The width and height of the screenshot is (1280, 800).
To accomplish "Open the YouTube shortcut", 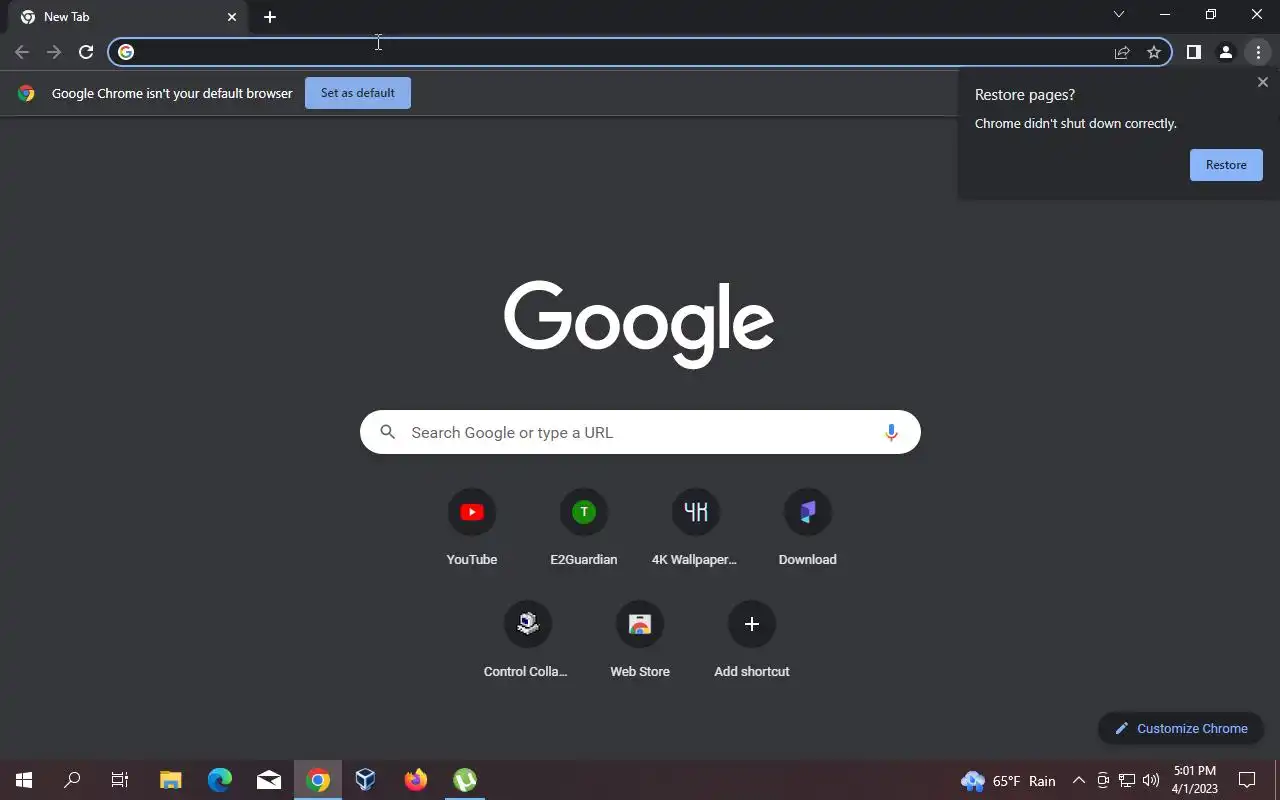I will coord(472,529).
